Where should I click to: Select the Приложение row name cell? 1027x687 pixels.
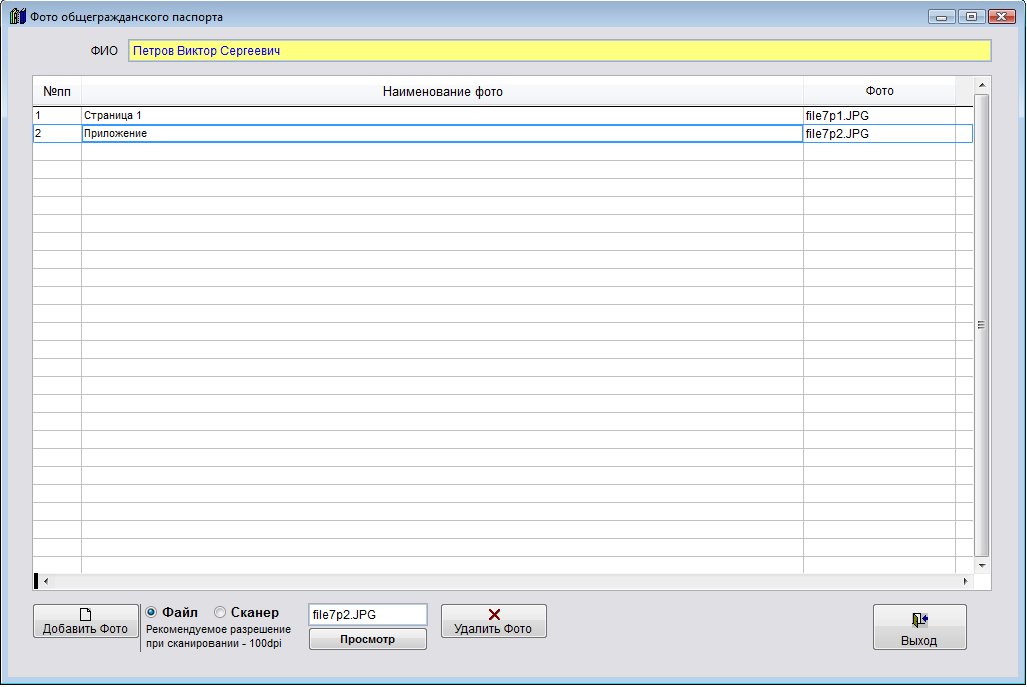coord(442,134)
